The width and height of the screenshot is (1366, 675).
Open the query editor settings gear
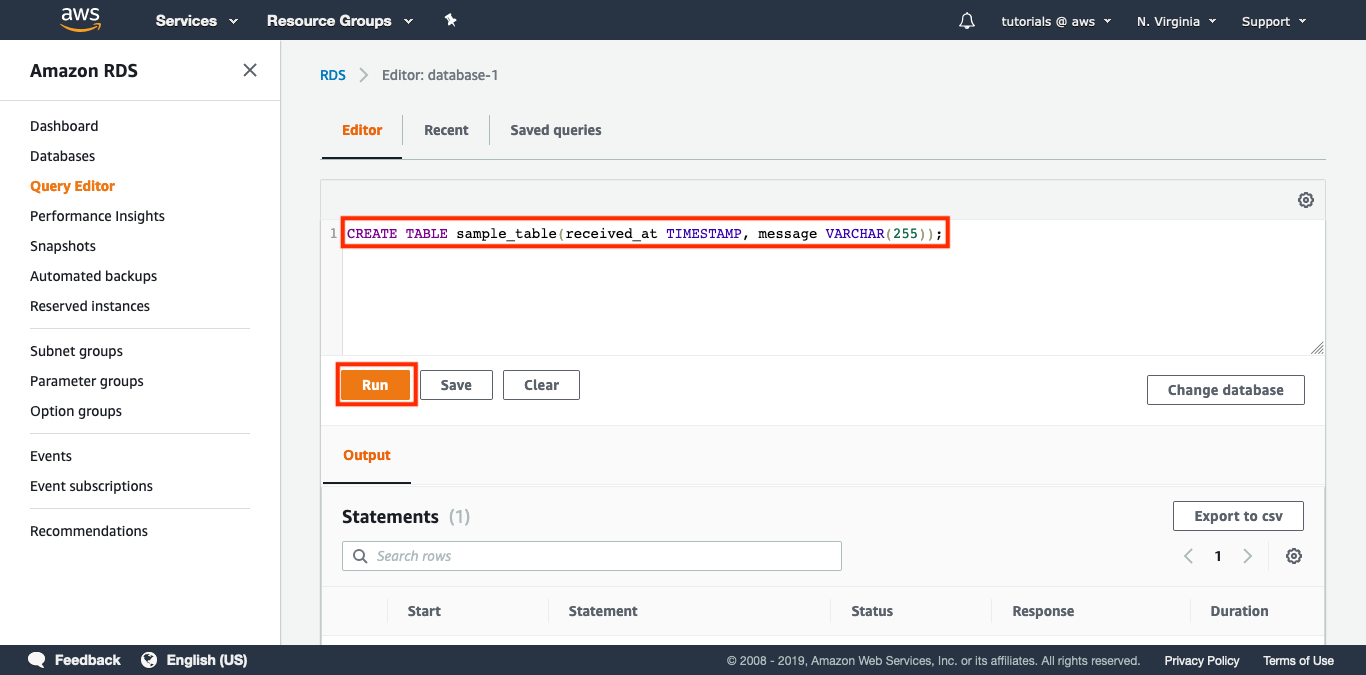(1306, 199)
